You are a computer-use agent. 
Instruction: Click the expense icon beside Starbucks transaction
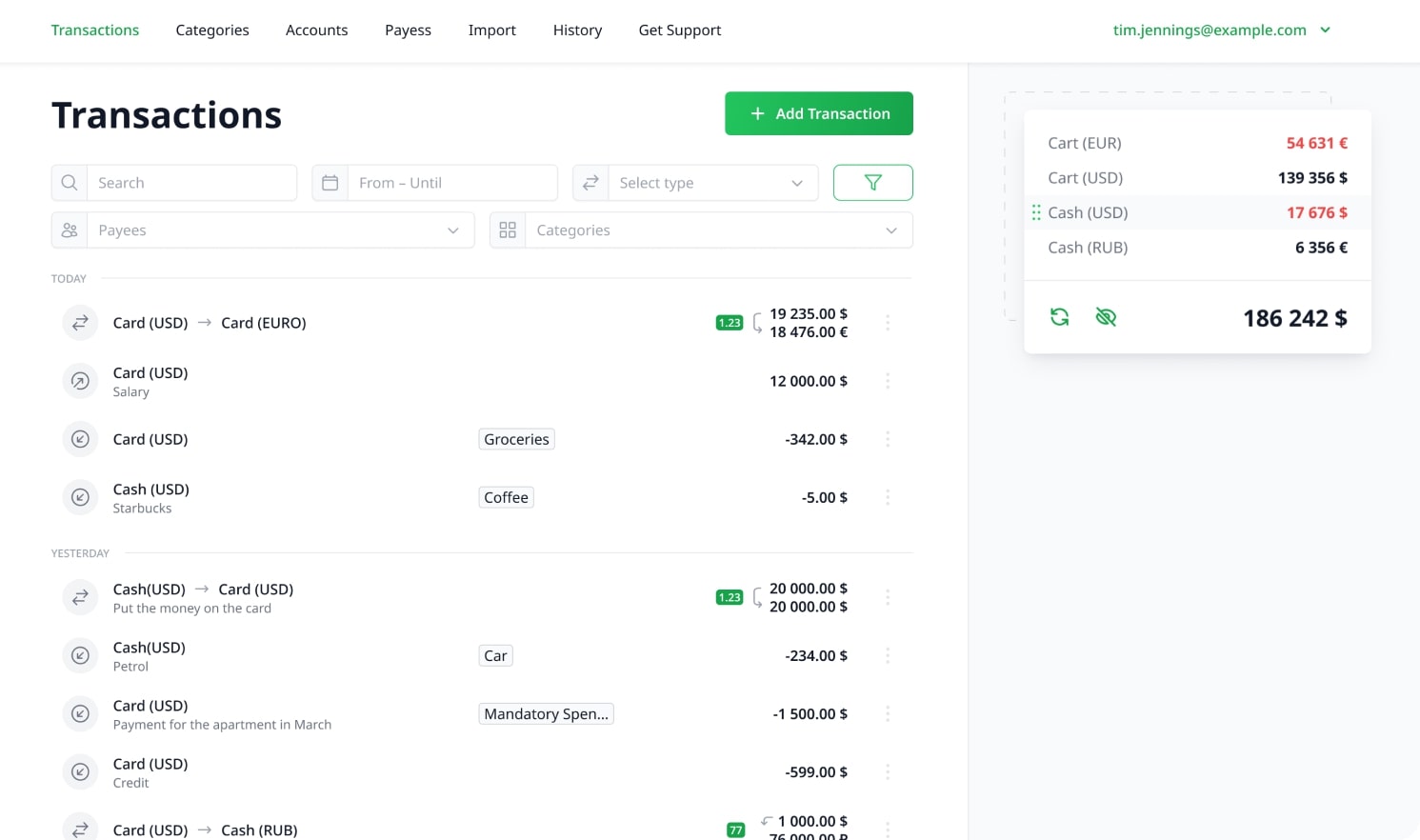(x=80, y=497)
